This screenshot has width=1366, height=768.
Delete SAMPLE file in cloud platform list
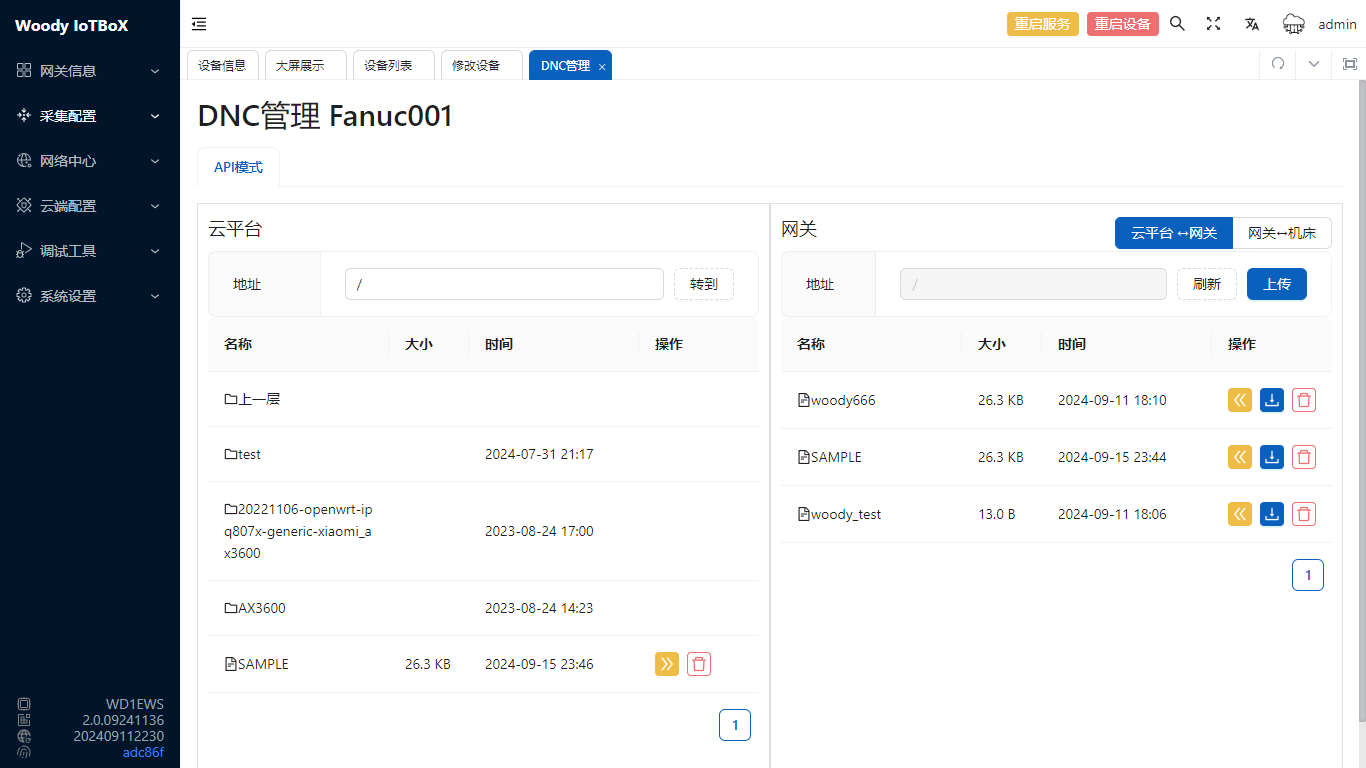699,664
